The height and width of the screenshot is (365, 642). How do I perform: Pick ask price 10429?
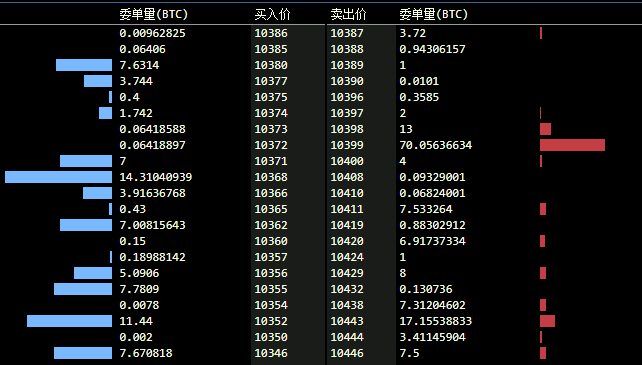[x=347, y=273]
